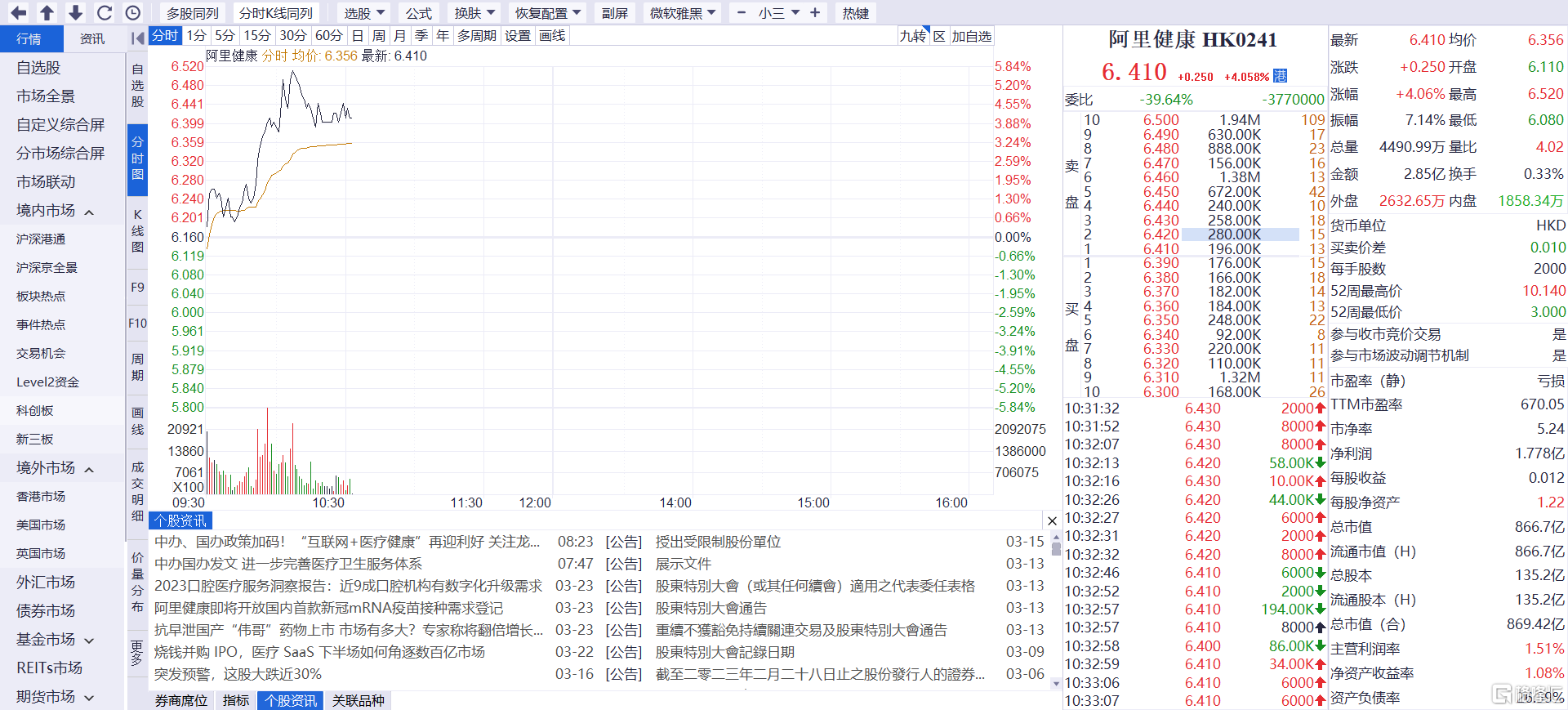Open the 微软雅黑 font dropdown

(683, 13)
